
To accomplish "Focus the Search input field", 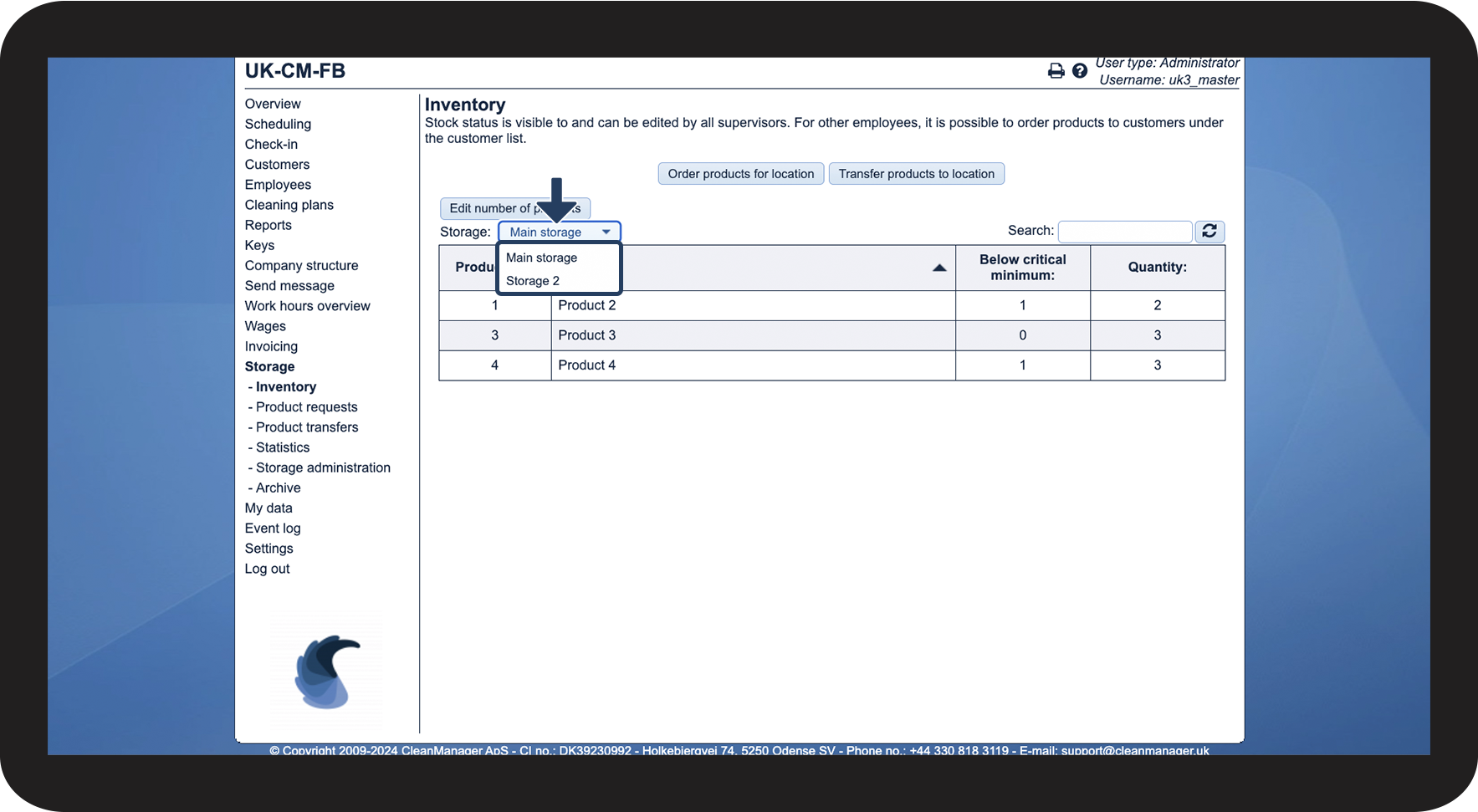I will coord(1125,232).
